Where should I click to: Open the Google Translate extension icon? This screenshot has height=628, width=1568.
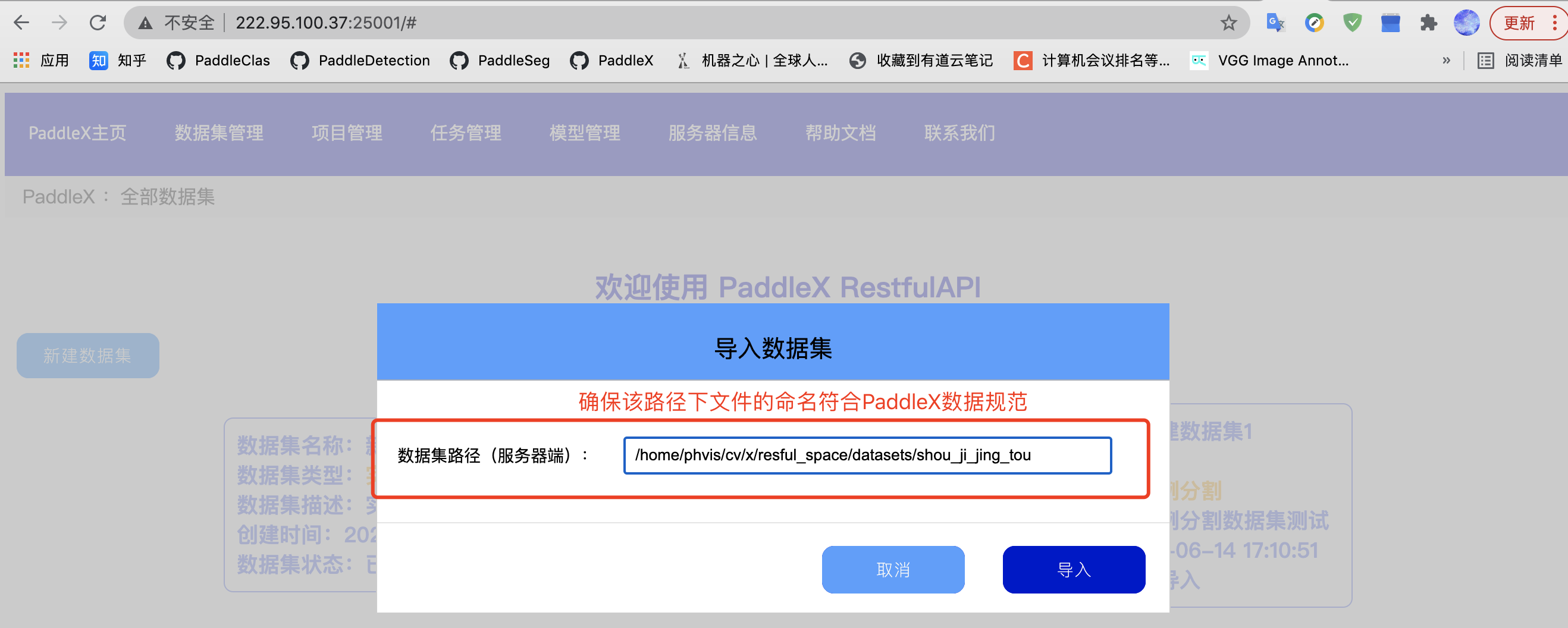click(x=1275, y=23)
